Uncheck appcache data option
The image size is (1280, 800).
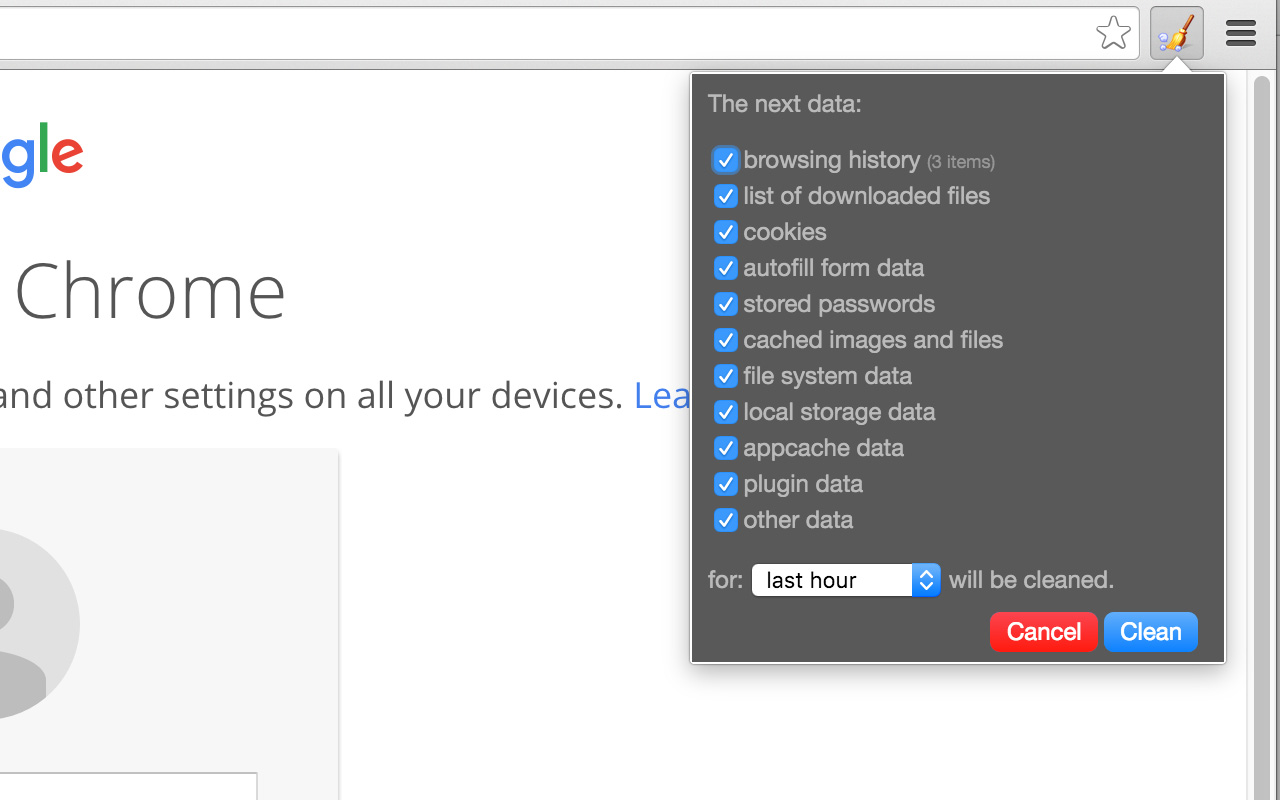coord(725,448)
